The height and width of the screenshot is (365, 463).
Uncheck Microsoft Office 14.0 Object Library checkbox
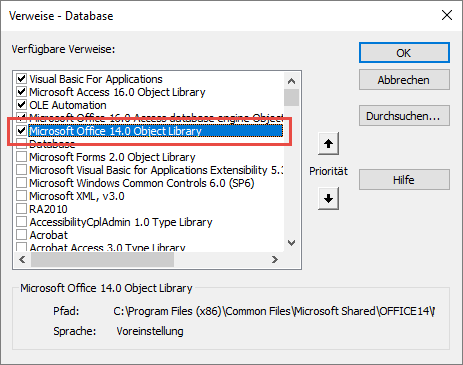pyautogui.click(x=22, y=131)
